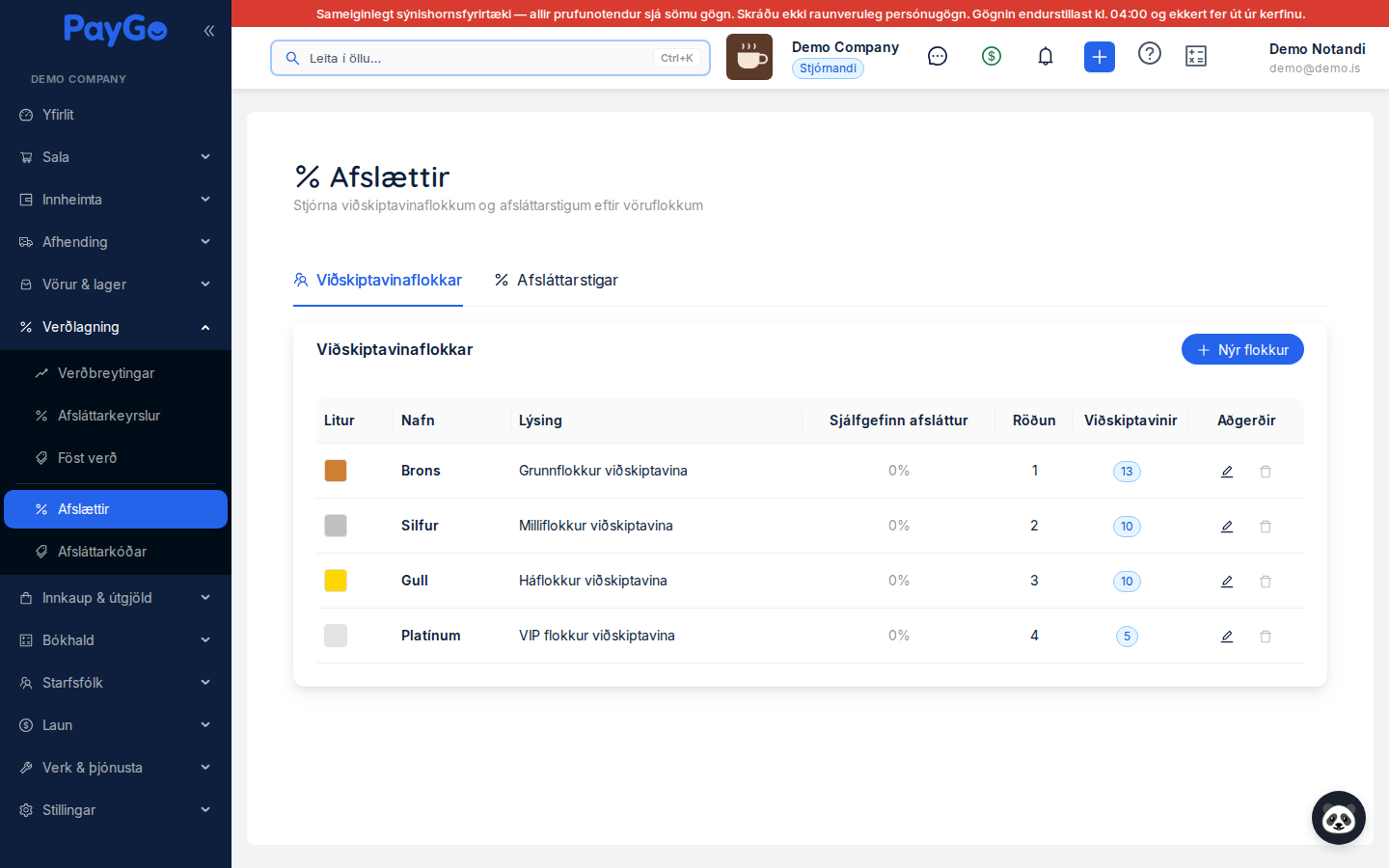The image size is (1389, 868).
Task: Collapse the Verðlagning menu
Action: (x=116, y=327)
